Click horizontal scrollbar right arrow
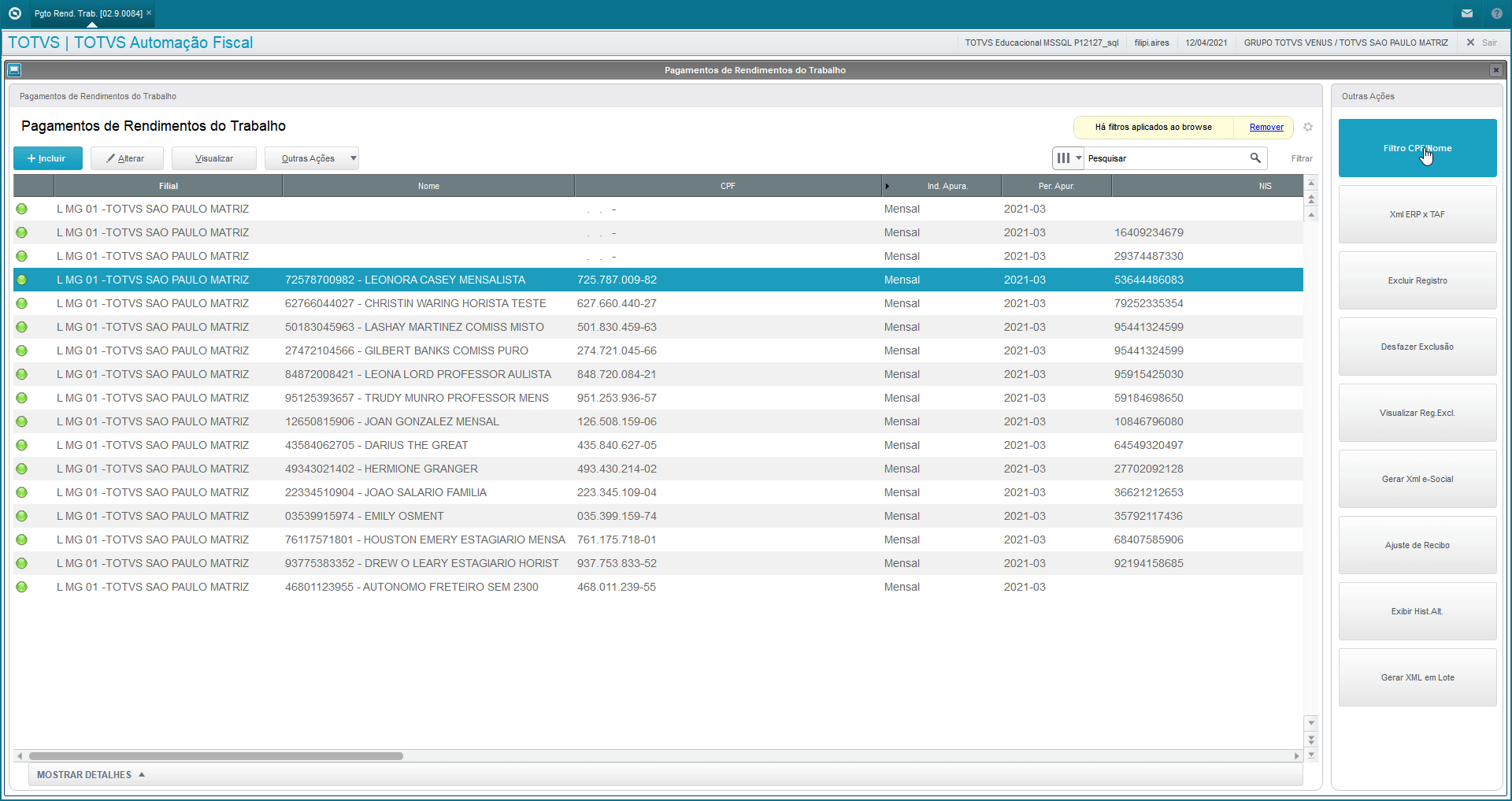This screenshot has width=1512, height=801. click(1296, 756)
